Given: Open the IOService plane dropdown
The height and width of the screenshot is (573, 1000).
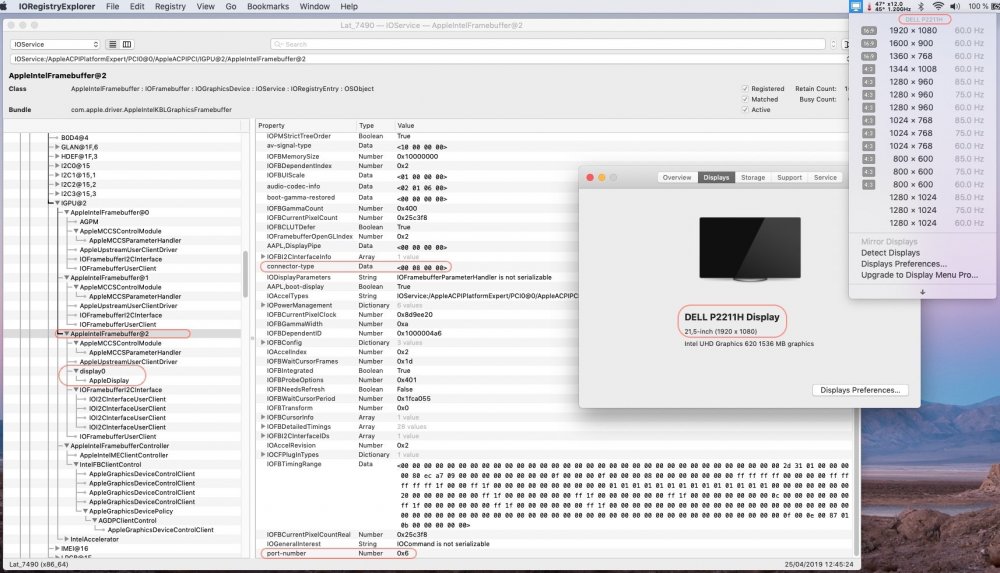Looking at the screenshot, I should [55, 45].
